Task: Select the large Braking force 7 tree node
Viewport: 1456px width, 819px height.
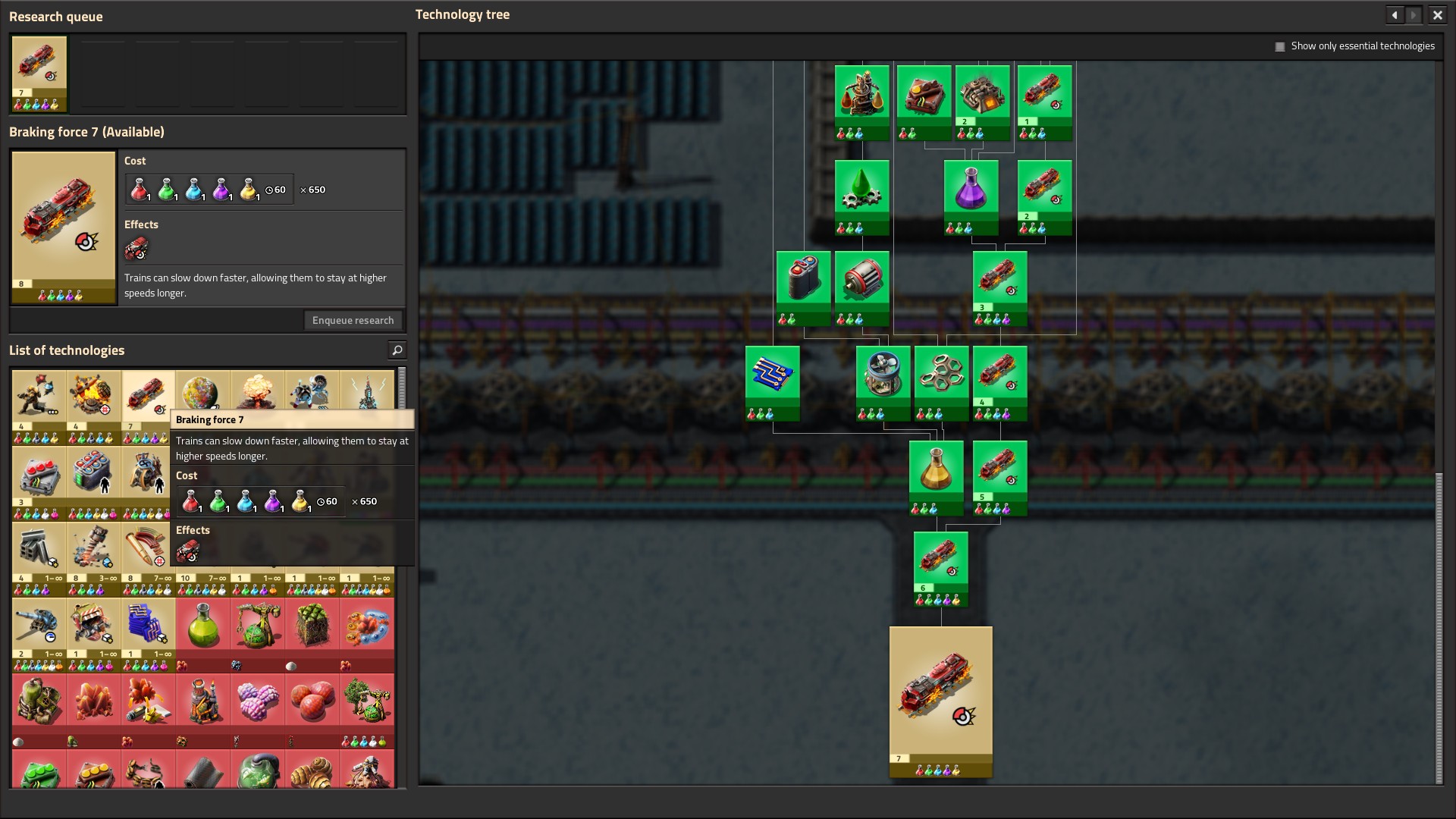Action: point(941,702)
